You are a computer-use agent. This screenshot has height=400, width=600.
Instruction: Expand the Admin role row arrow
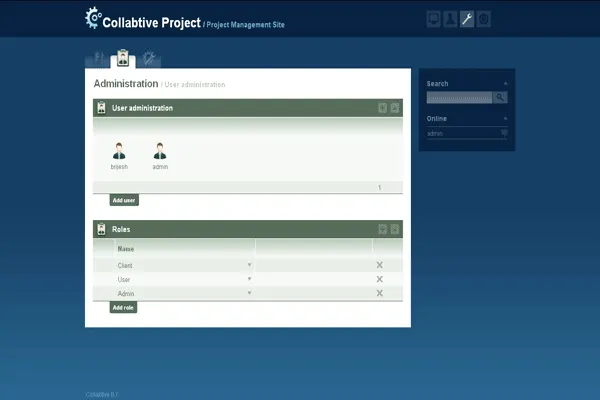[249, 293]
